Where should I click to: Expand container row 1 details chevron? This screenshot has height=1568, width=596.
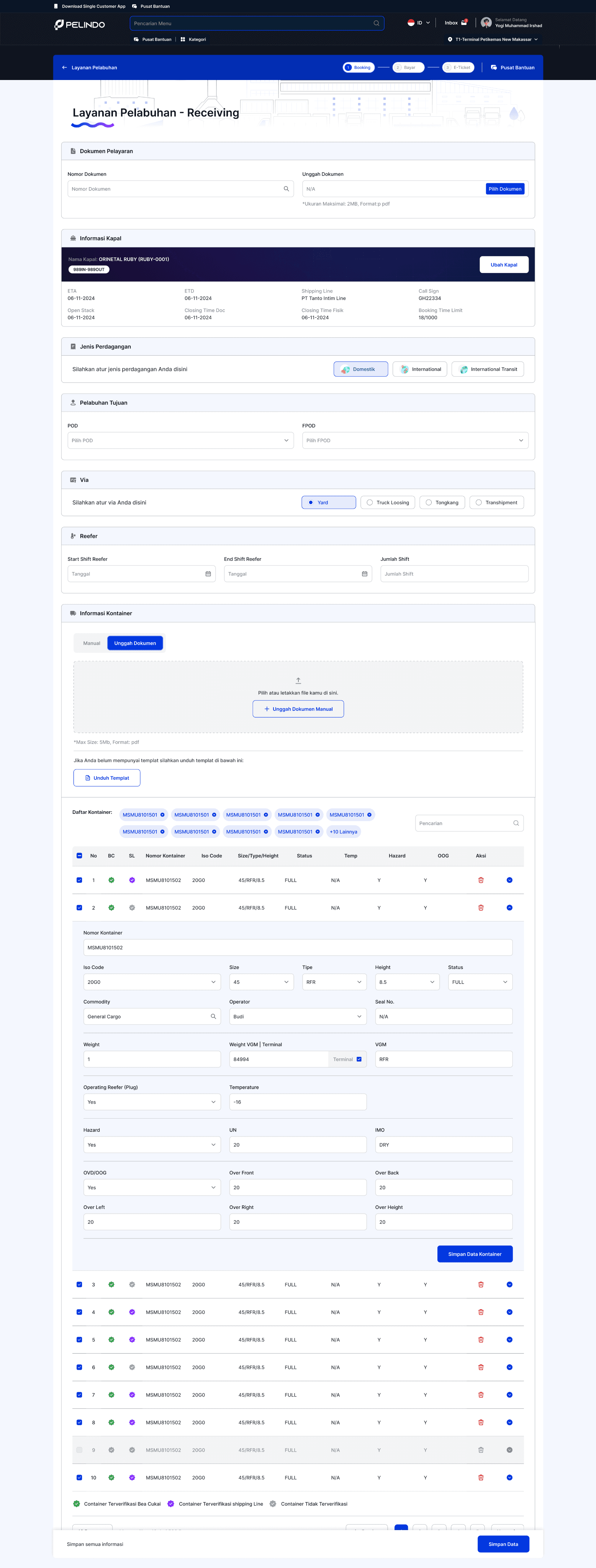[x=509, y=880]
